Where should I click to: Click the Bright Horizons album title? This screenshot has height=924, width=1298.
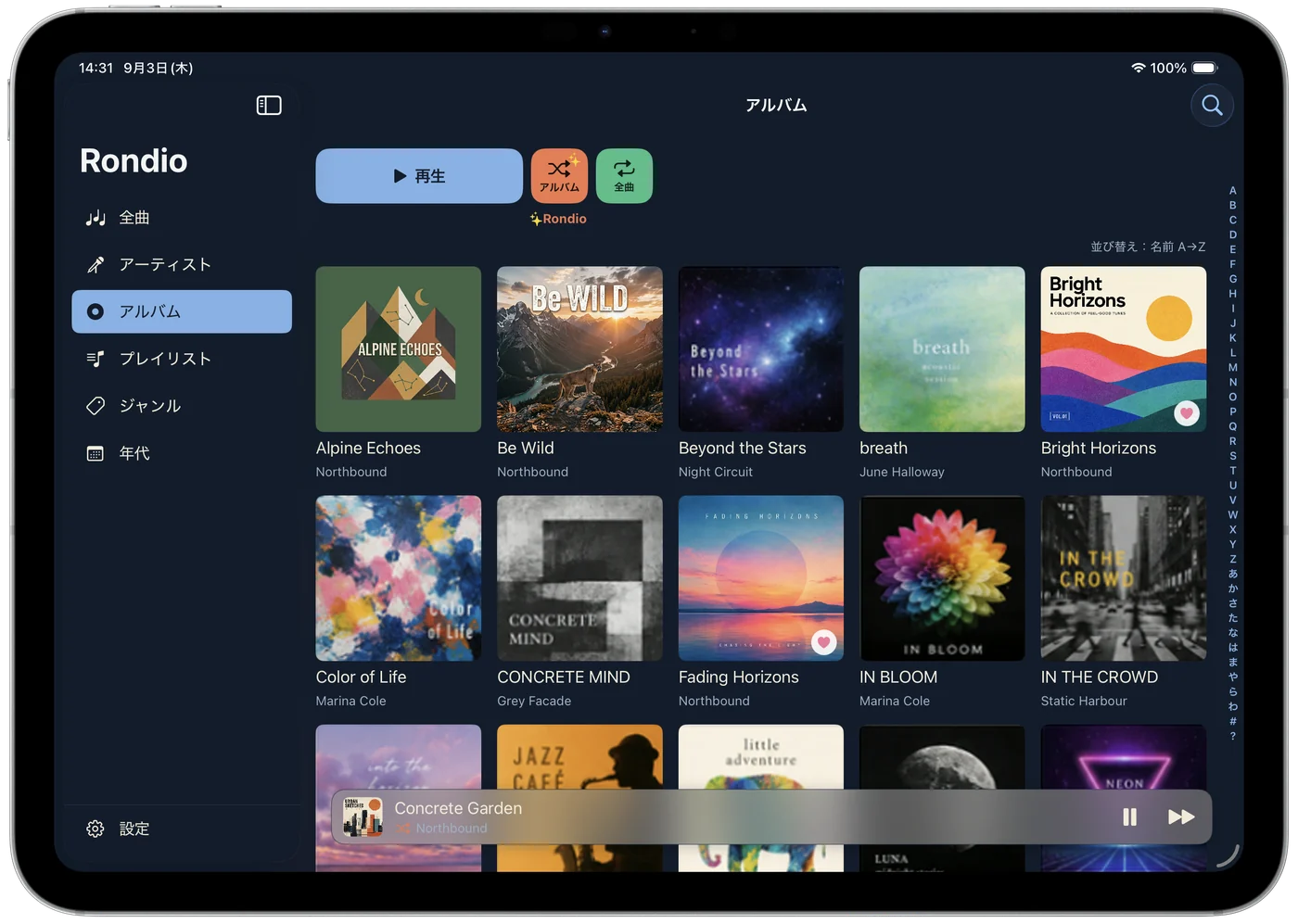[1099, 449]
